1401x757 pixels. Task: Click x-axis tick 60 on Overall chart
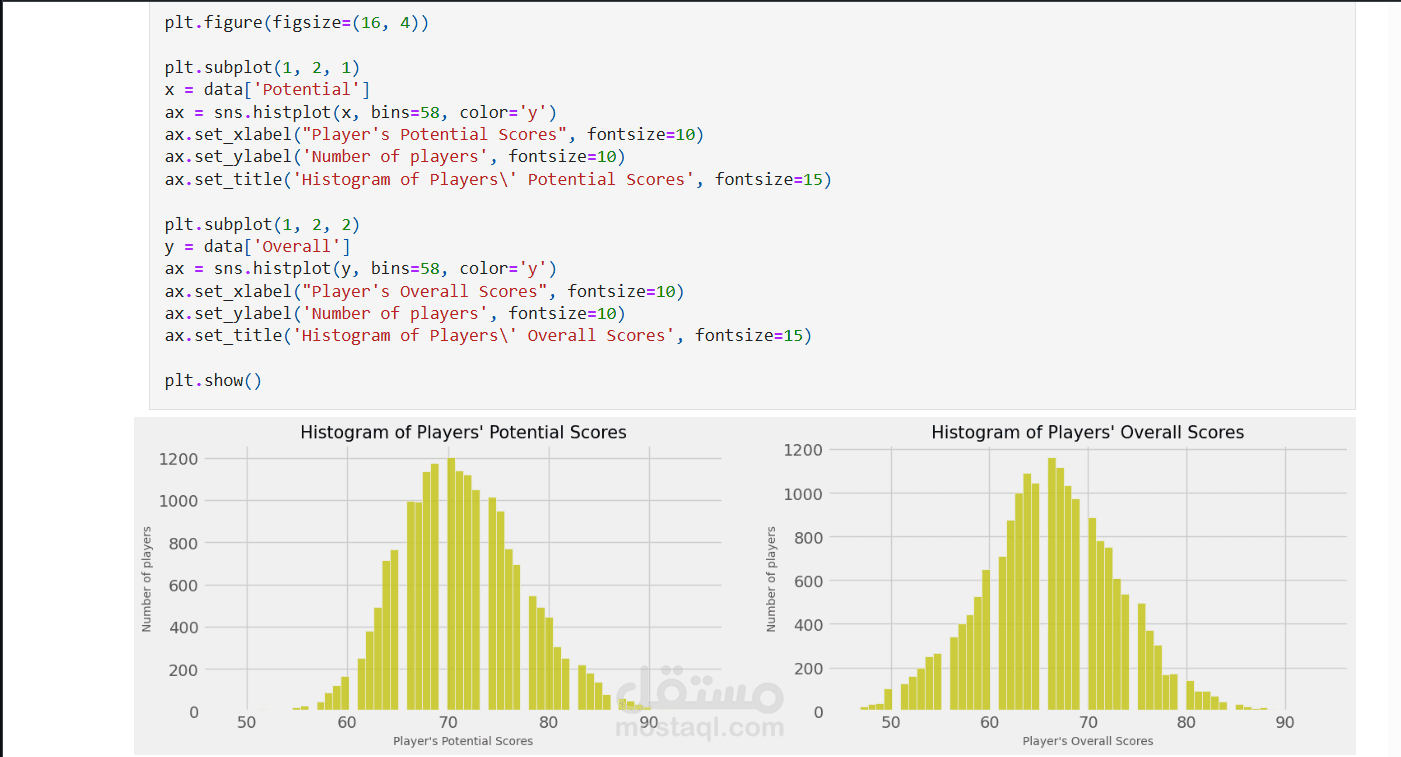point(989,722)
